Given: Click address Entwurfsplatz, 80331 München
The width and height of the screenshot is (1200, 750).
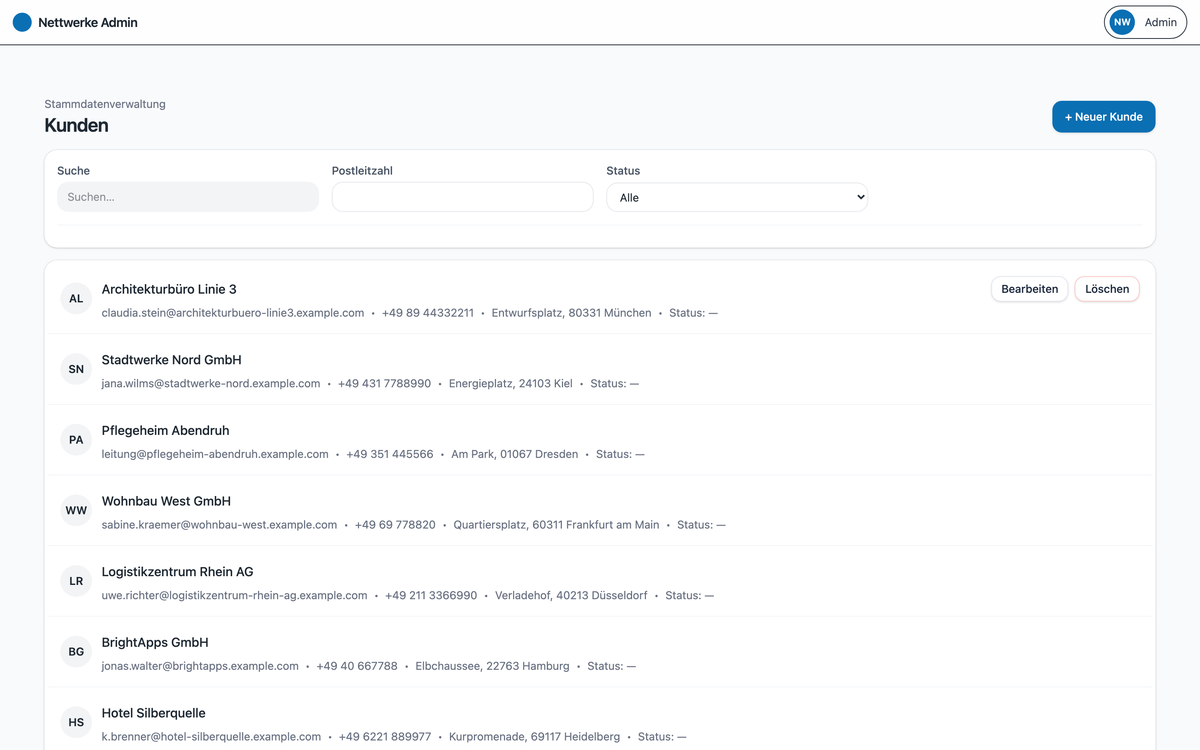Looking at the screenshot, I should click(571, 313).
